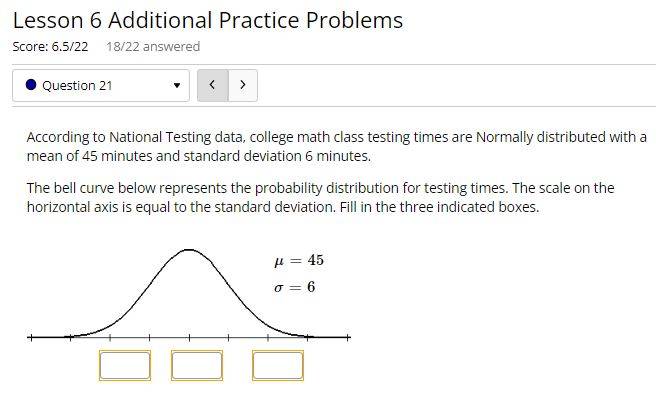Click the rightmost tick on the horizontal axis
Image resolution: width=656 pixels, height=395 pixels.
(x=347, y=337)
